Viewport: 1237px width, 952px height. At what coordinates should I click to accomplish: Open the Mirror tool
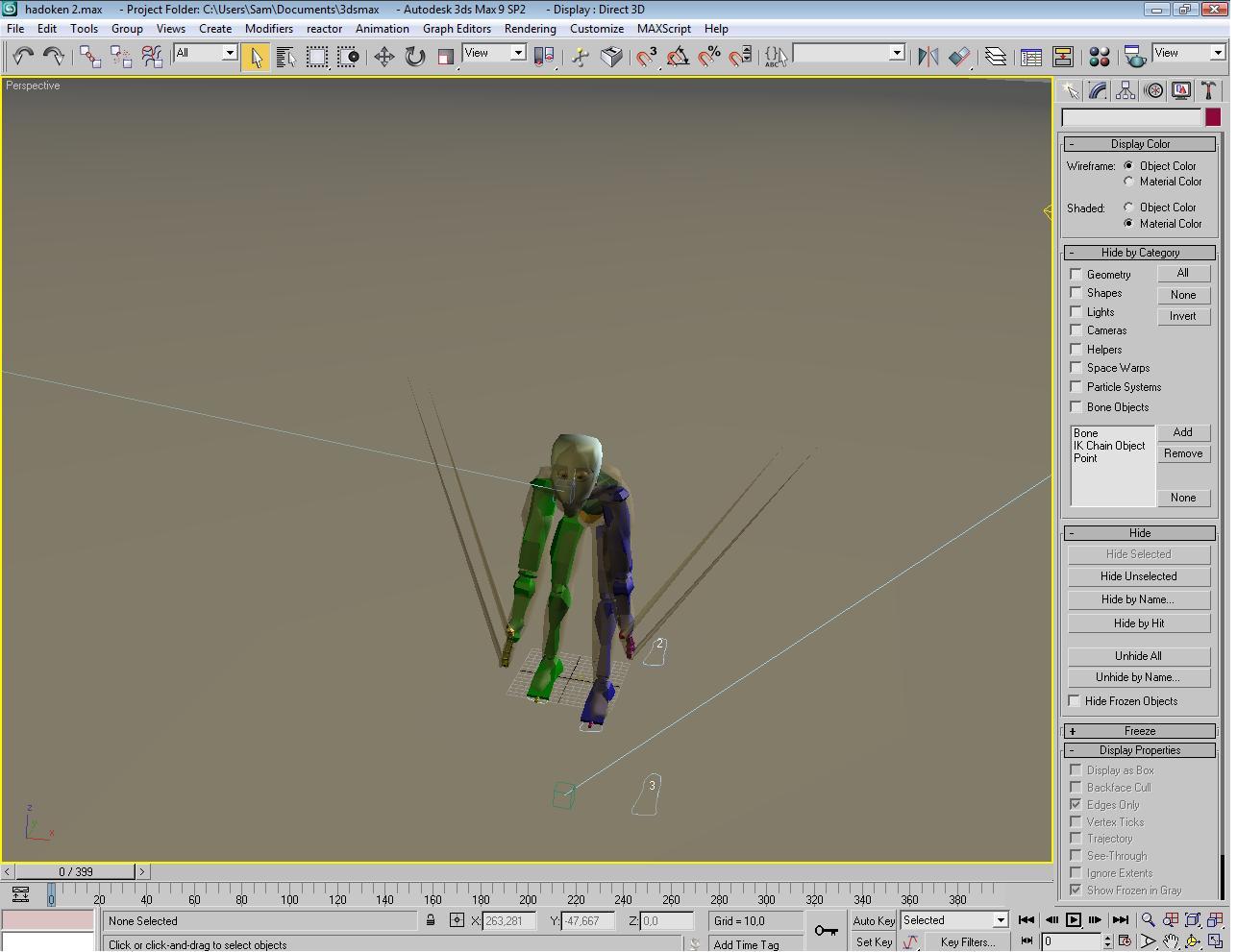[x=928, y=57]
